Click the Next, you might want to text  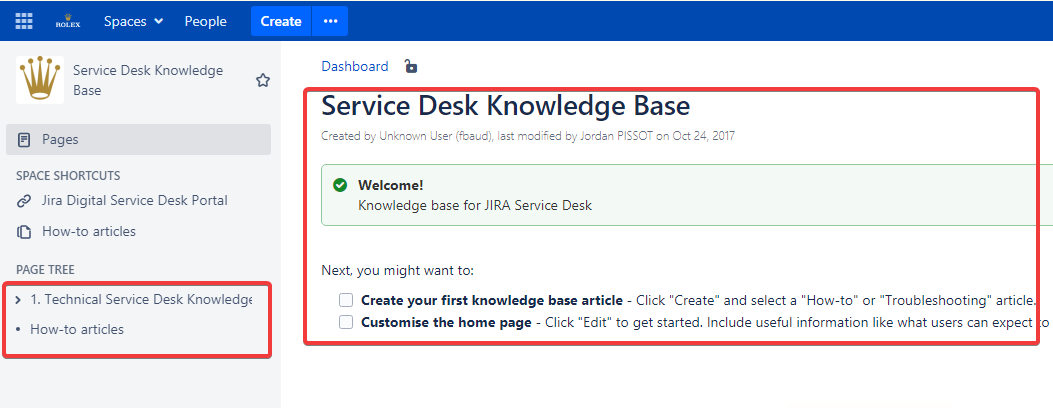point(398,271)
